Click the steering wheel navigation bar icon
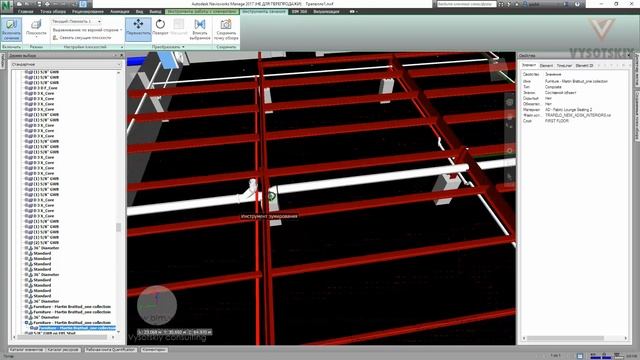 pos(509,102)
